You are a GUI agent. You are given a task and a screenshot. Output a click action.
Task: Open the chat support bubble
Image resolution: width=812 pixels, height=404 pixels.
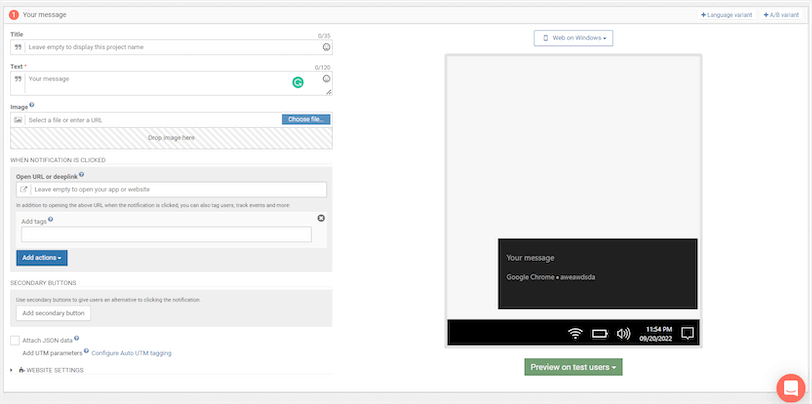791,388
